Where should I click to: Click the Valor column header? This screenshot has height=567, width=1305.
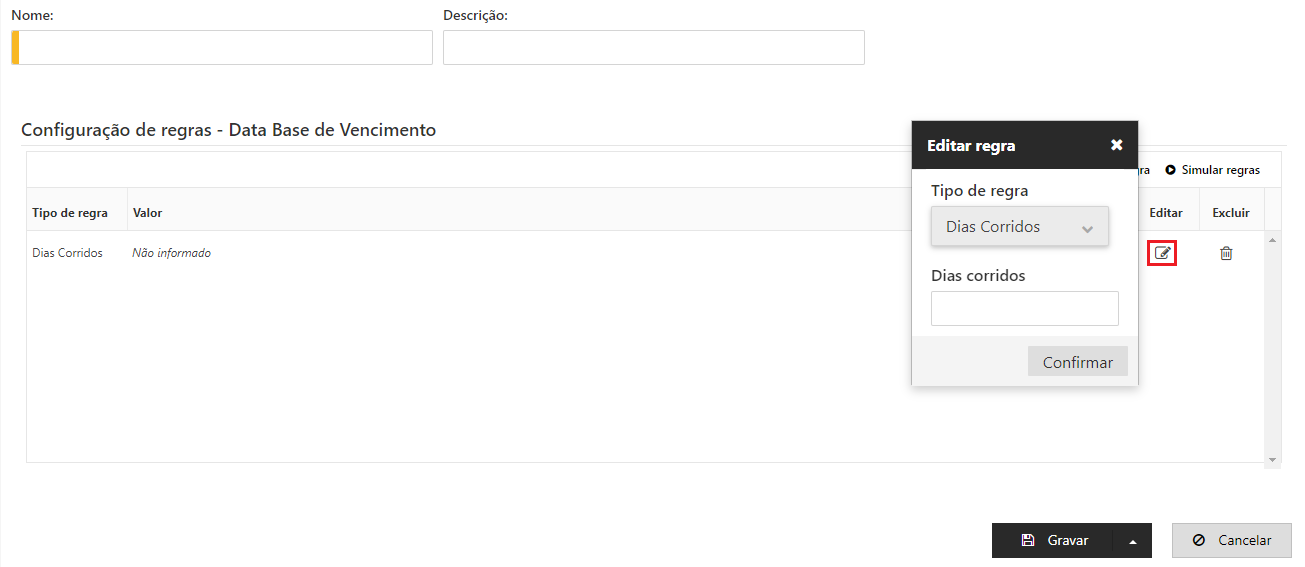click(147, 213)
